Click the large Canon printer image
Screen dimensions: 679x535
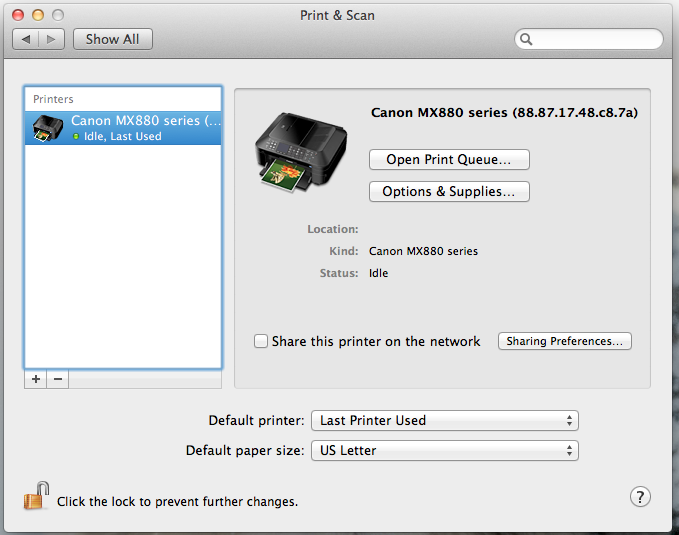[301, 152]
